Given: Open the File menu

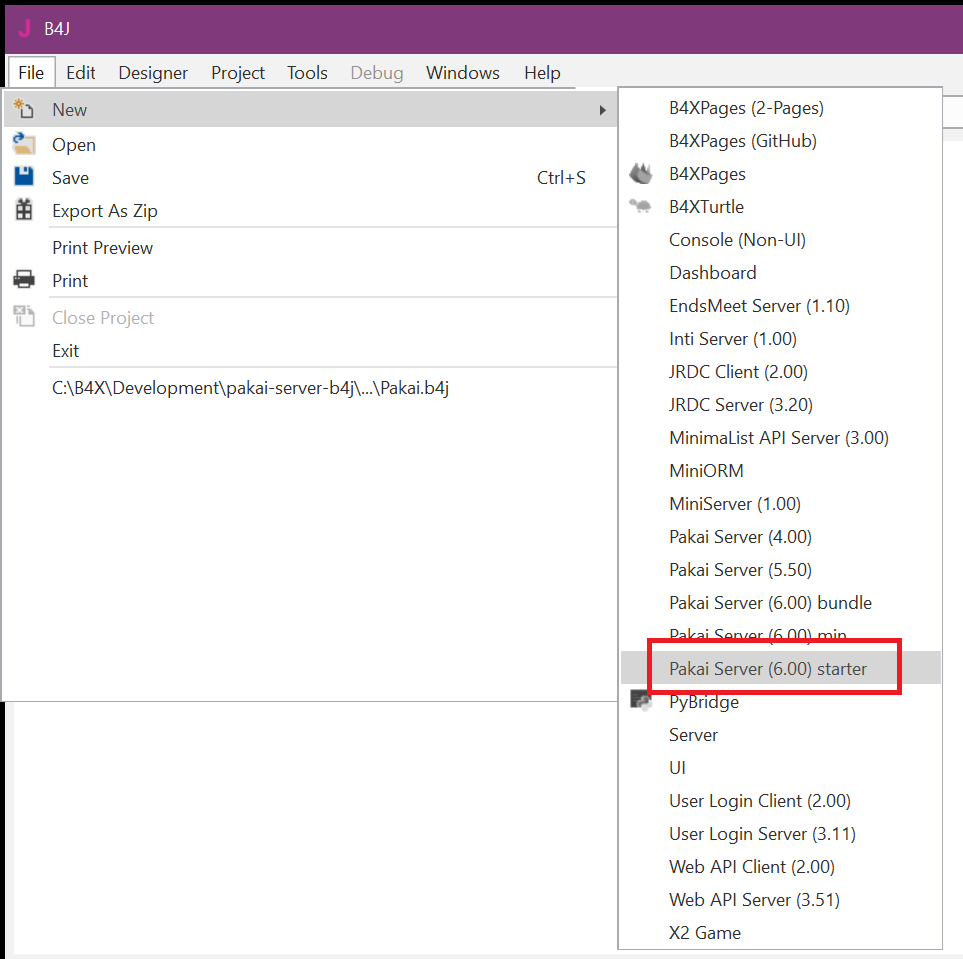Looking at the screenshot, I should [31, 72].
